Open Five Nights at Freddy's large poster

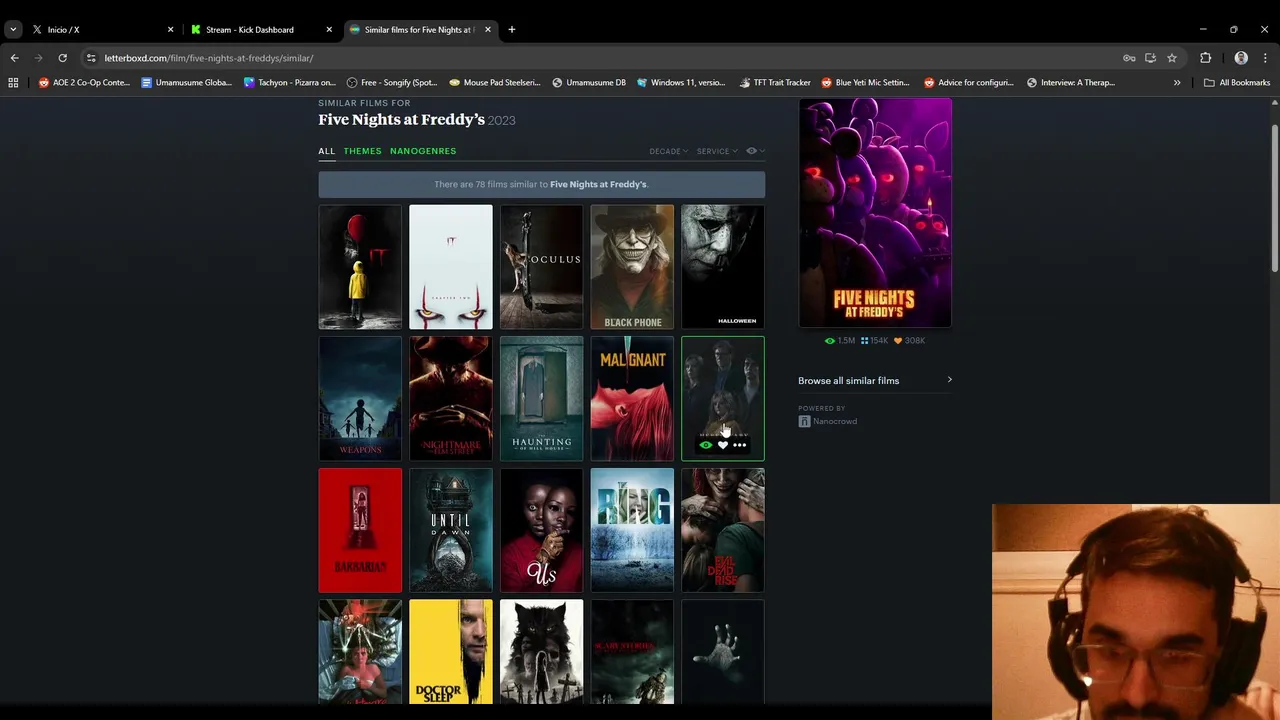pyautogui.click(x=875, y=213)
